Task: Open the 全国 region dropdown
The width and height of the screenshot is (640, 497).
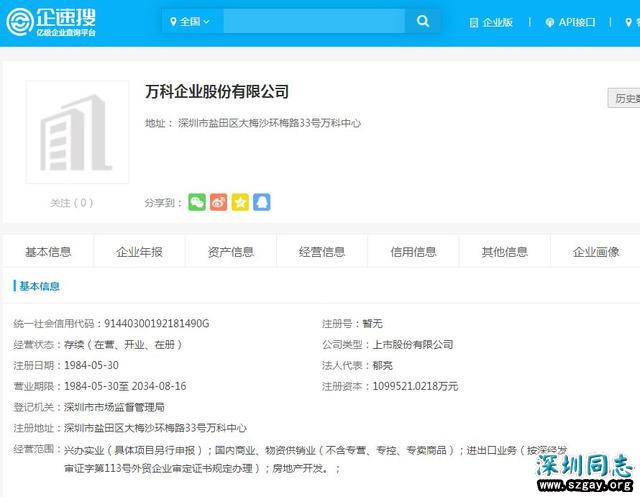Action: pos(190,22)
